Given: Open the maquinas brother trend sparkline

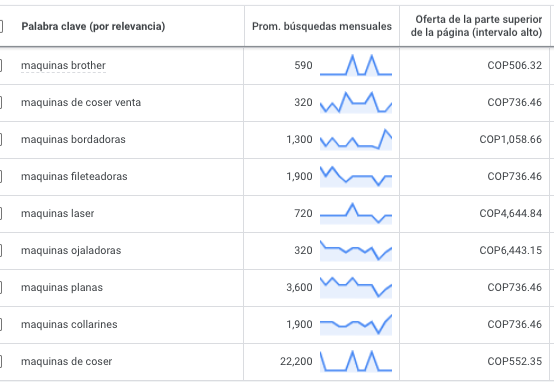Looking at the screenshot, I should pos(356,65).
